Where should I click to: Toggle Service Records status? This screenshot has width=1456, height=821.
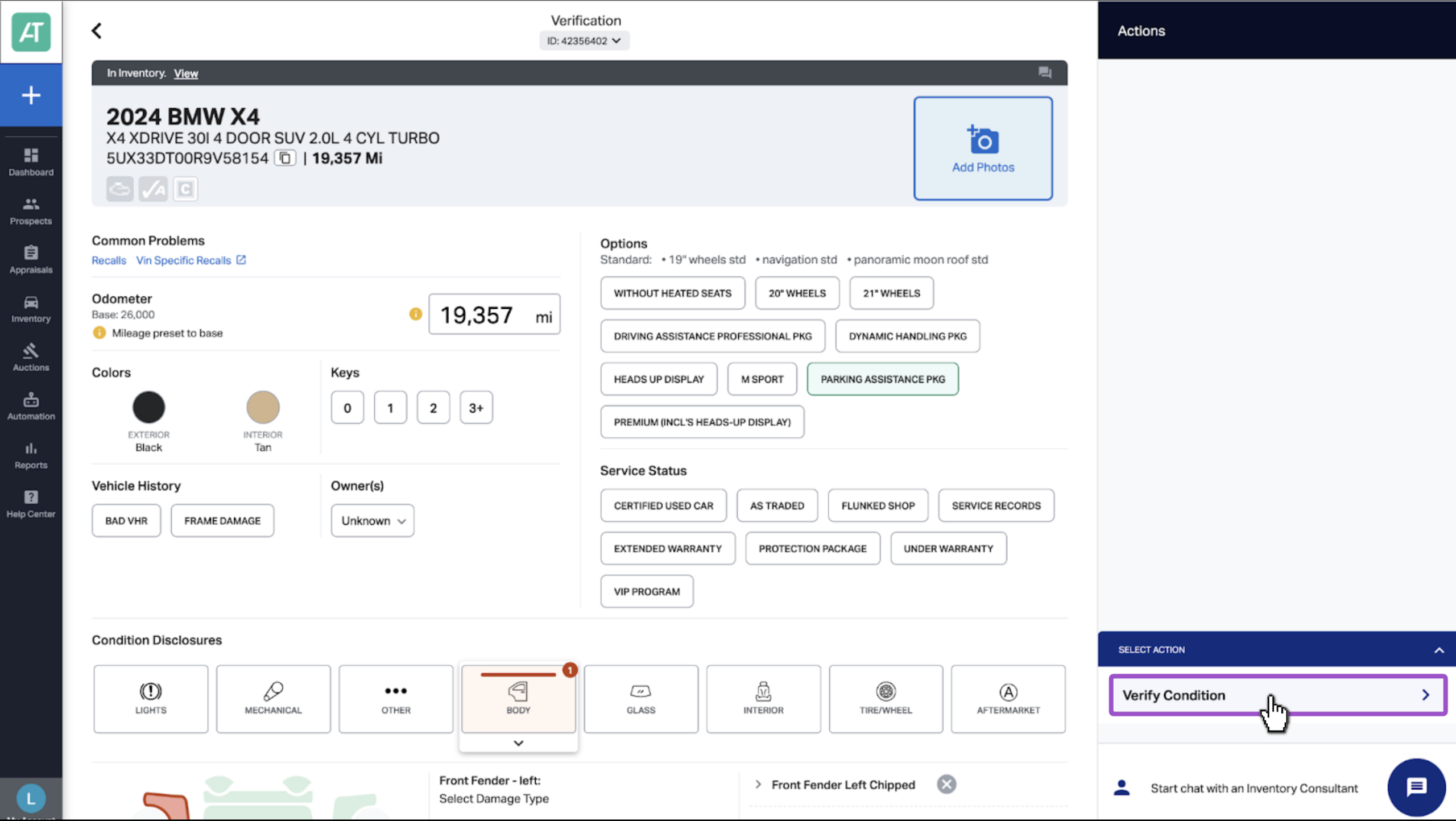(996, 505)
